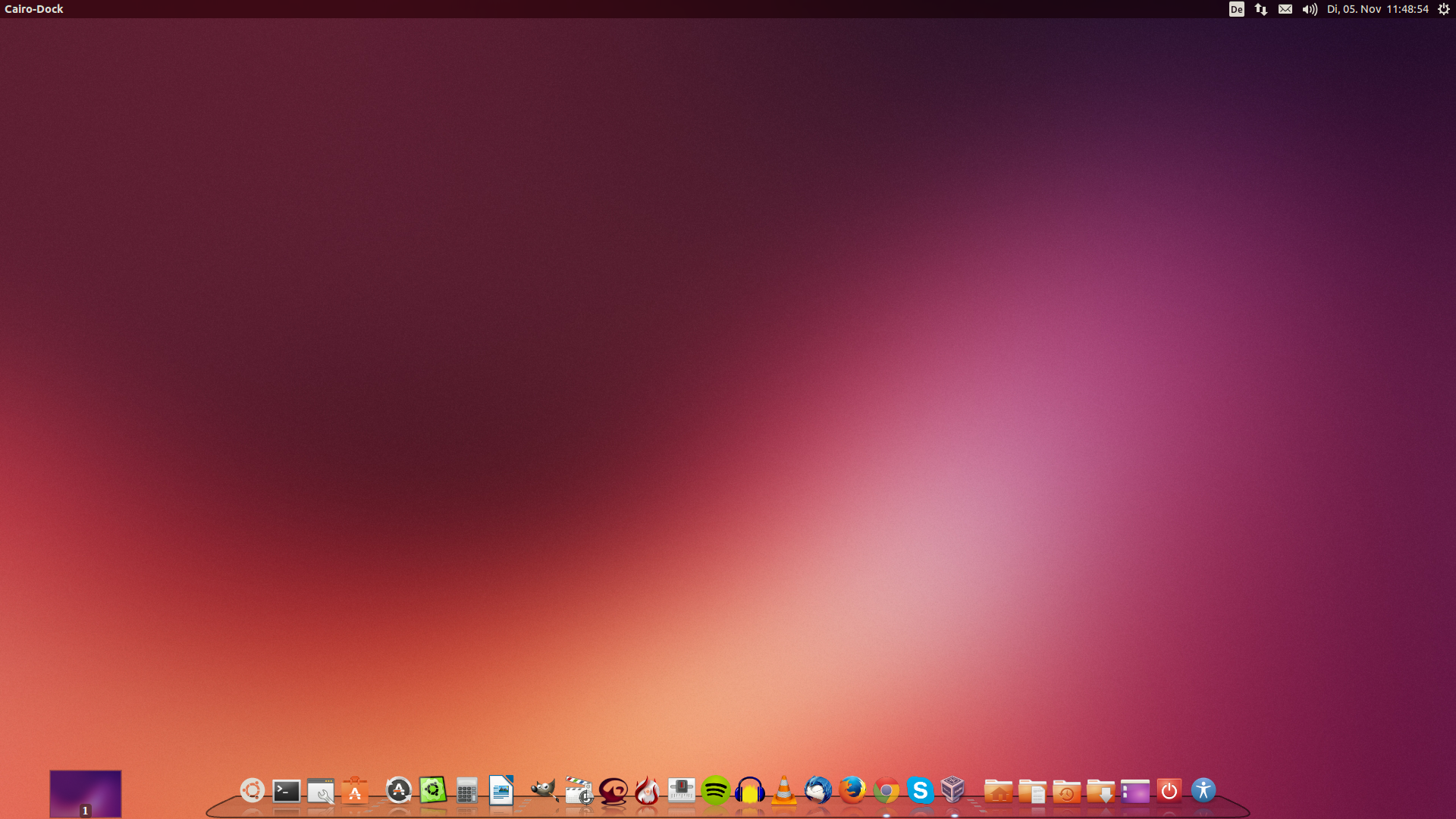
Task: Launch VirtualBox from the dock
Action: click(x=953, y=790)
